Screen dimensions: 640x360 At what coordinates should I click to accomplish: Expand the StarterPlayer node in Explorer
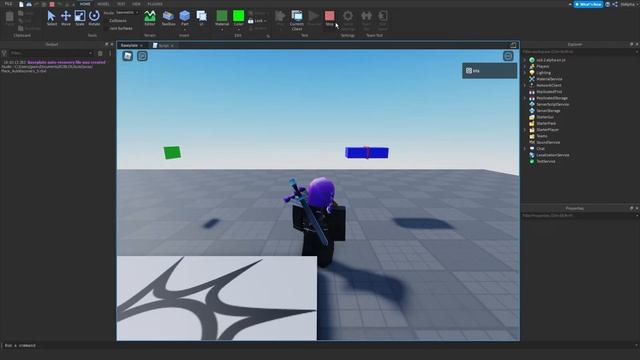(x=525, y=129)
